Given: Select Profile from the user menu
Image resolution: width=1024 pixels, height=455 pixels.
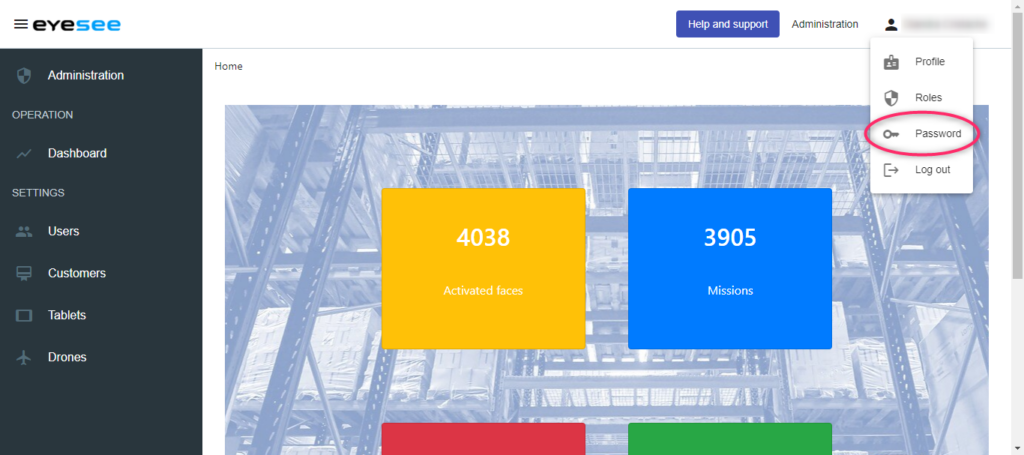Looking at the screenshot, I should point(929,62).
